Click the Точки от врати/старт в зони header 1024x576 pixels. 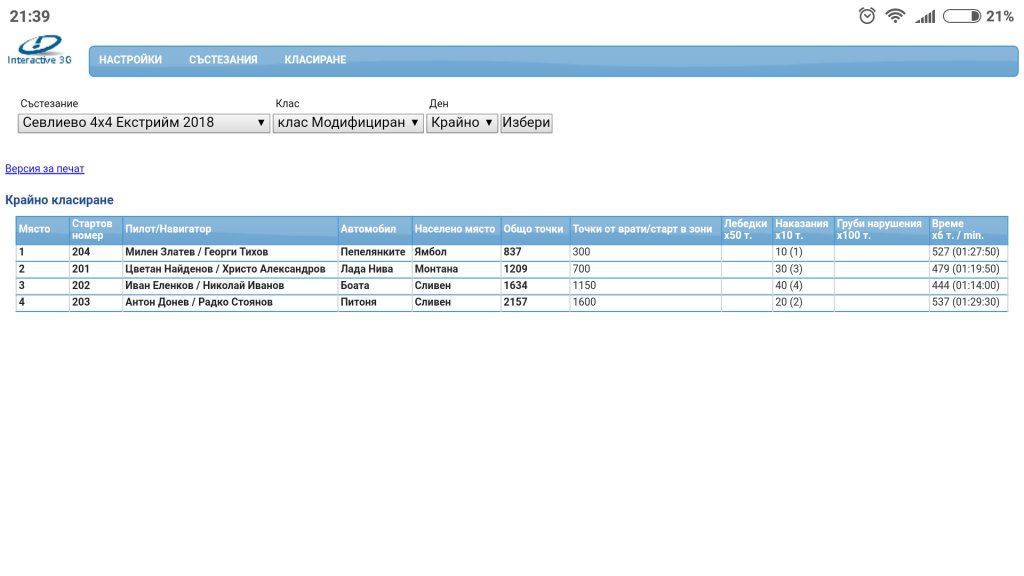645,229
